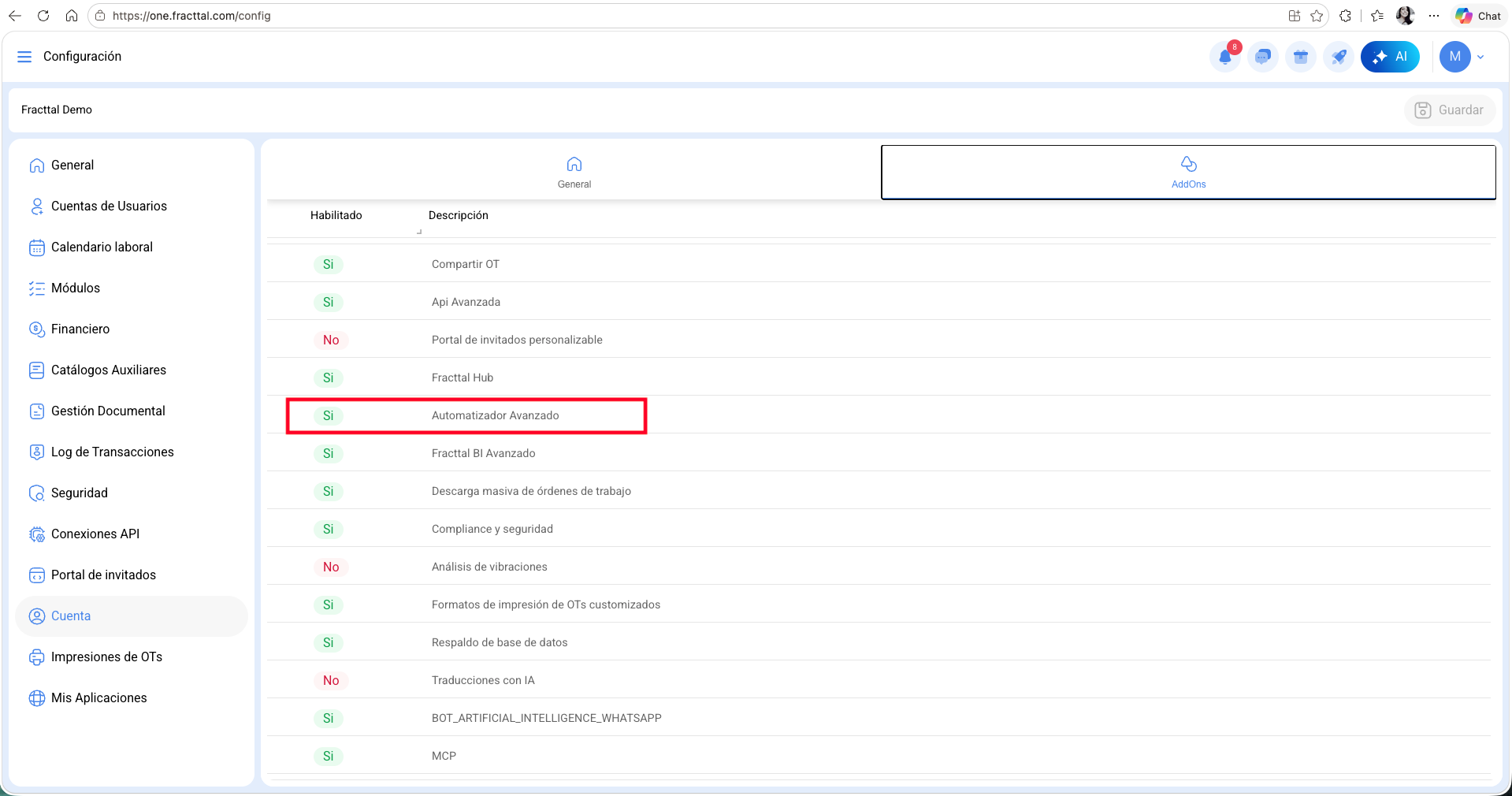Toggle BOT_ARTIFICIAL_INTELLIGENCE_WHATSAPP status badge
Image resolution: width=1512 pixels, height=796 pixels.
[329, 719]
